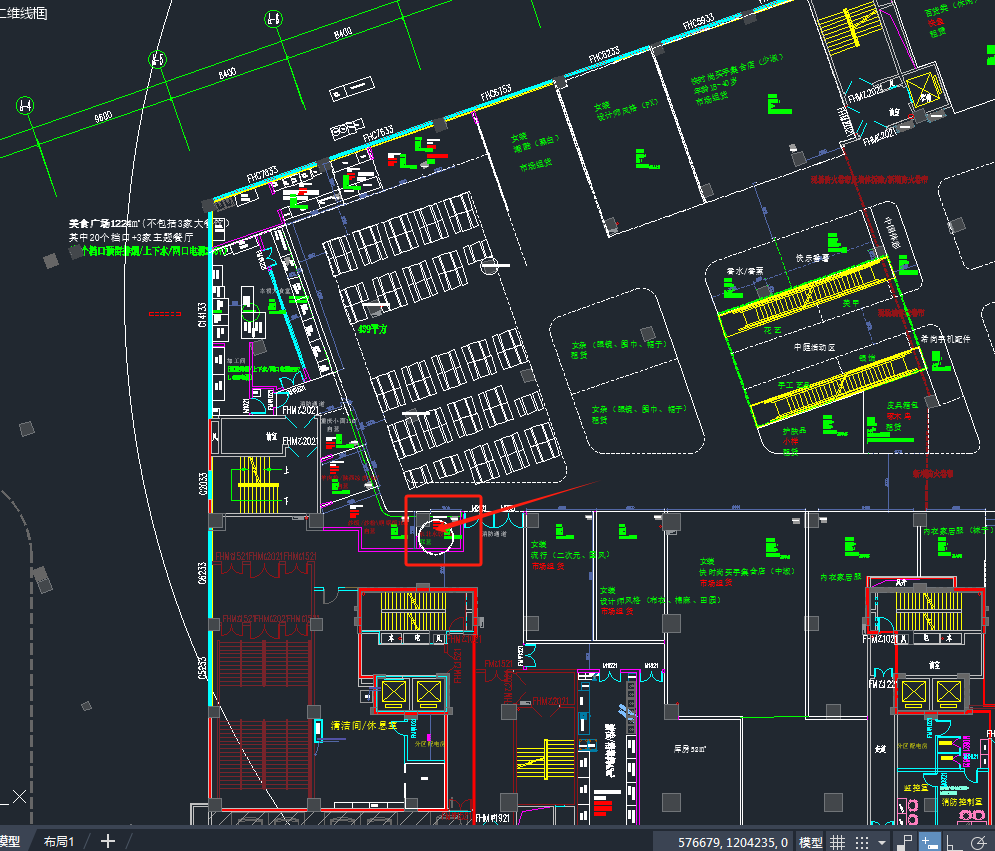Add a new layout with plus button
995x851 pixels.
pyautogui.click(x=108, y=841)
